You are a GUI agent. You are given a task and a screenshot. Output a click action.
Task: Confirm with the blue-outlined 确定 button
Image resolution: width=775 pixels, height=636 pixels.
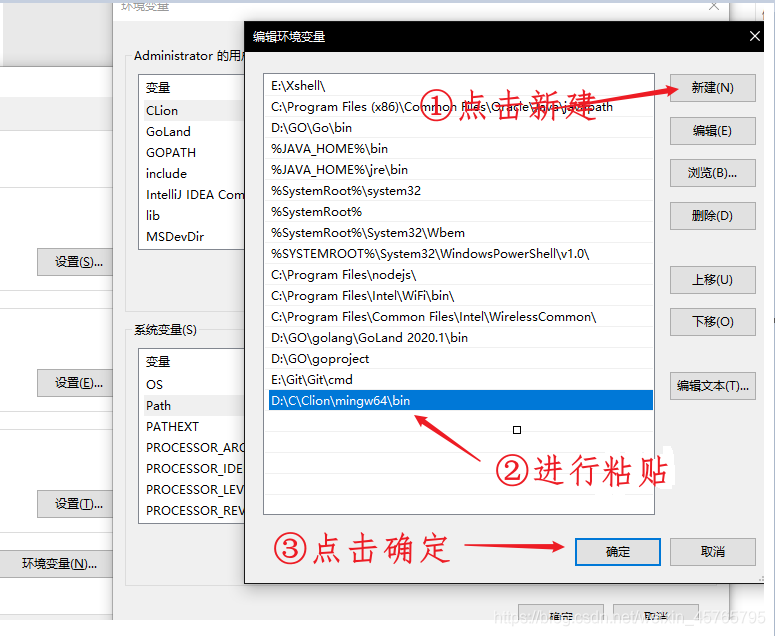point(617,552)
